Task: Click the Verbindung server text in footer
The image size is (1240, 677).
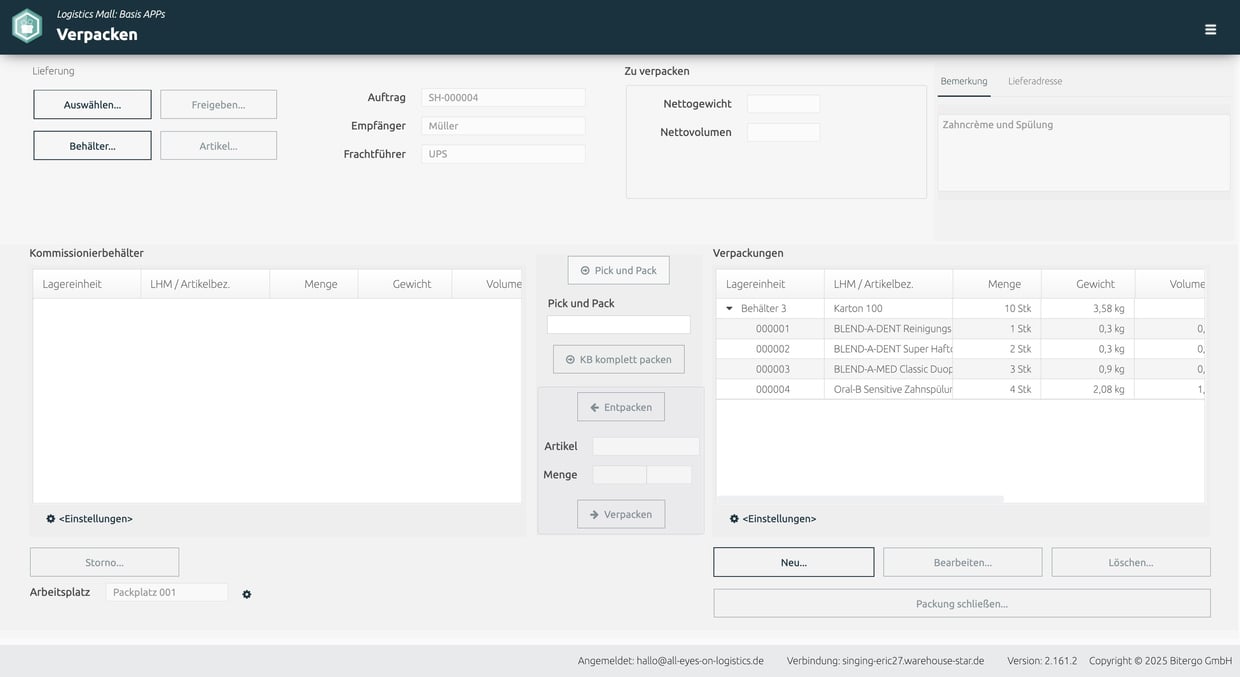Action: coord(885,661)
